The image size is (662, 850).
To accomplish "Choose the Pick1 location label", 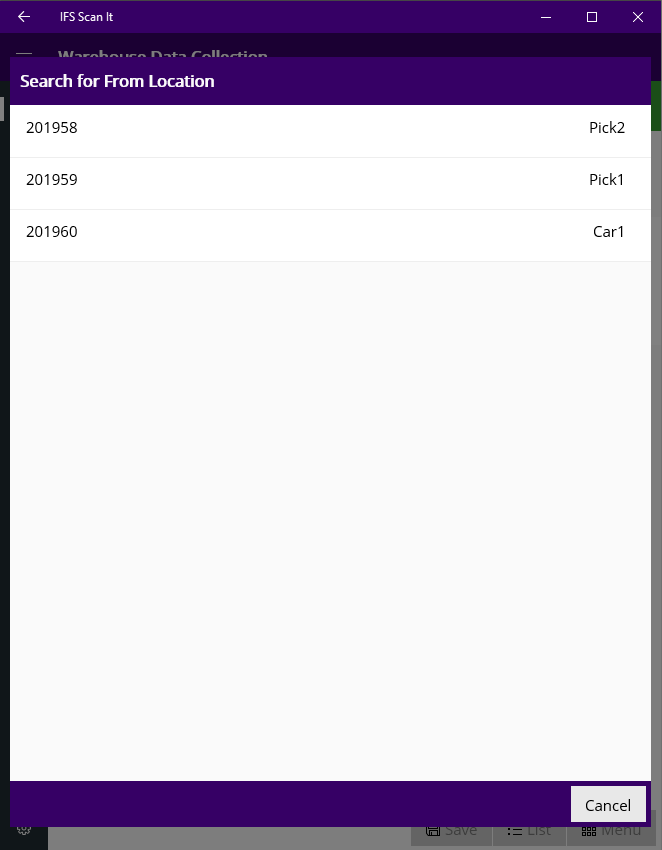I will (x=606, y=180).
